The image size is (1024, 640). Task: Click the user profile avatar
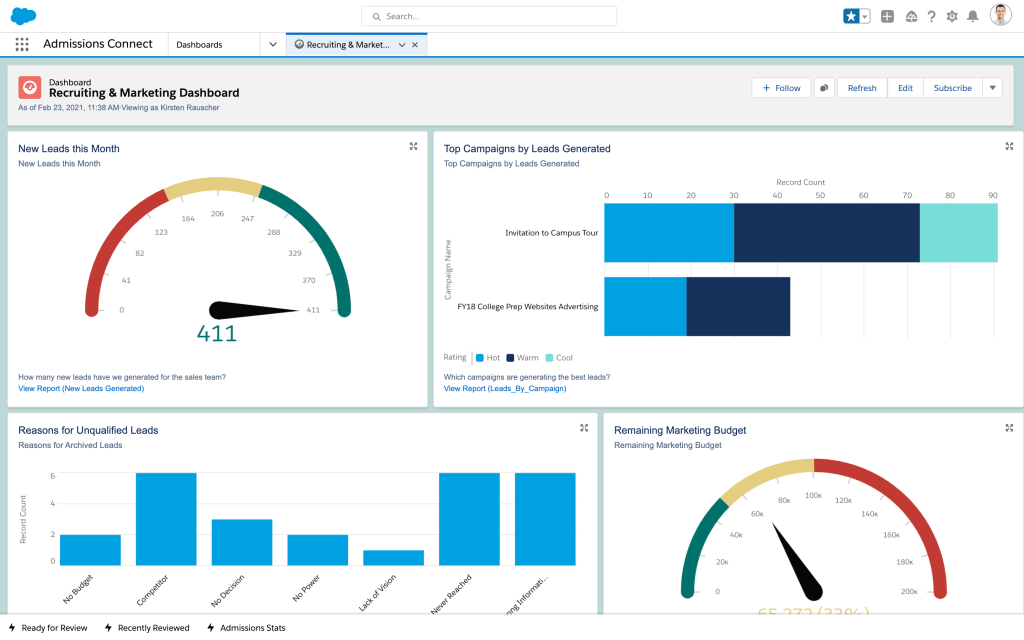pyautogui.click(x=1000, y=15)
